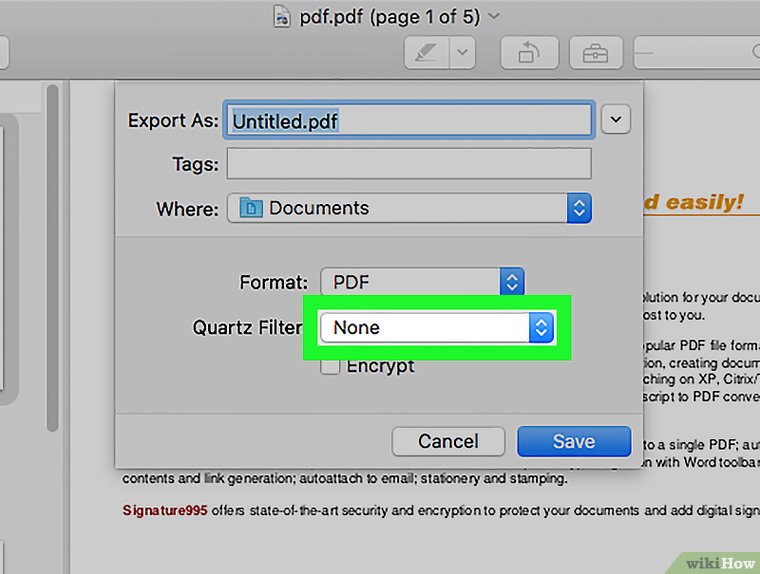760x574 pixels.
Task: Show the Markup toolbox icon
Action: [x=595, y=53]
